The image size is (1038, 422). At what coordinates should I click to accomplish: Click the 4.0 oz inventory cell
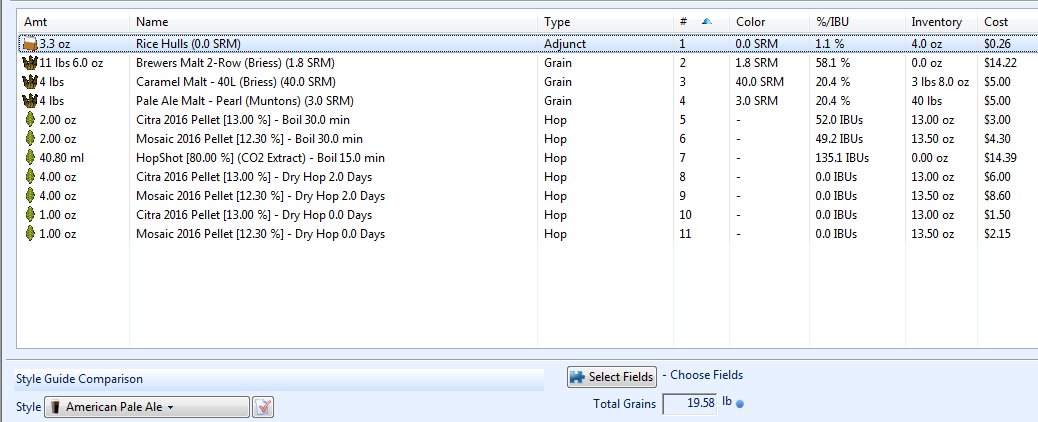927,44
